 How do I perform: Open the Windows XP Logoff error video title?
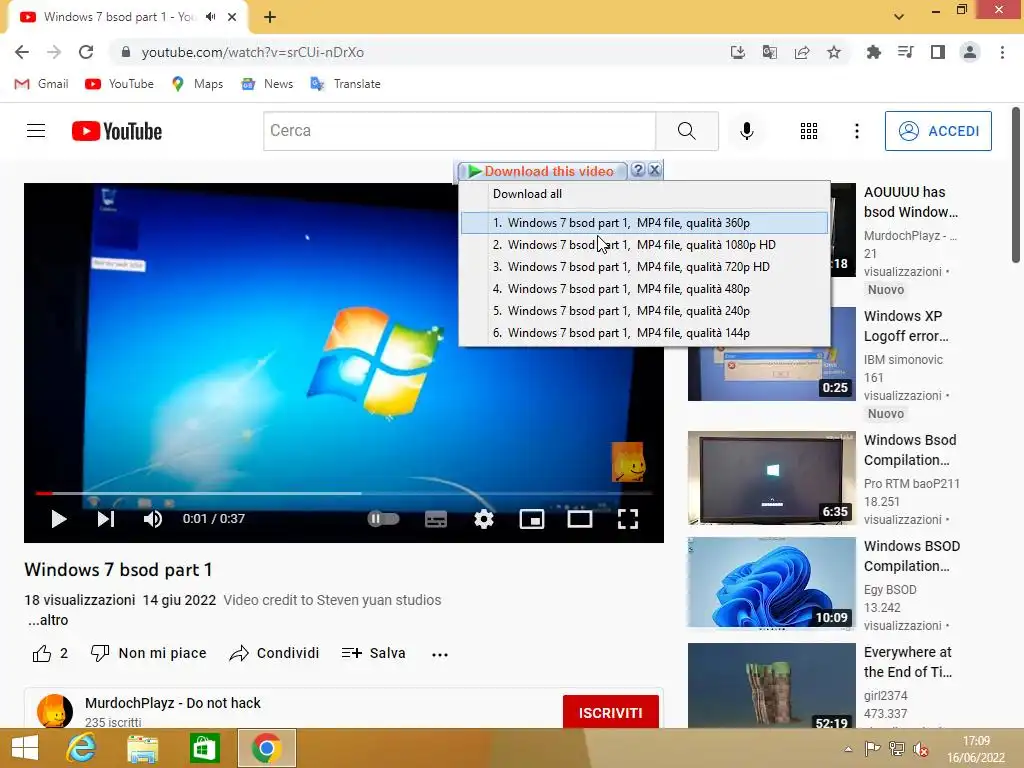[x=906, y=326]
